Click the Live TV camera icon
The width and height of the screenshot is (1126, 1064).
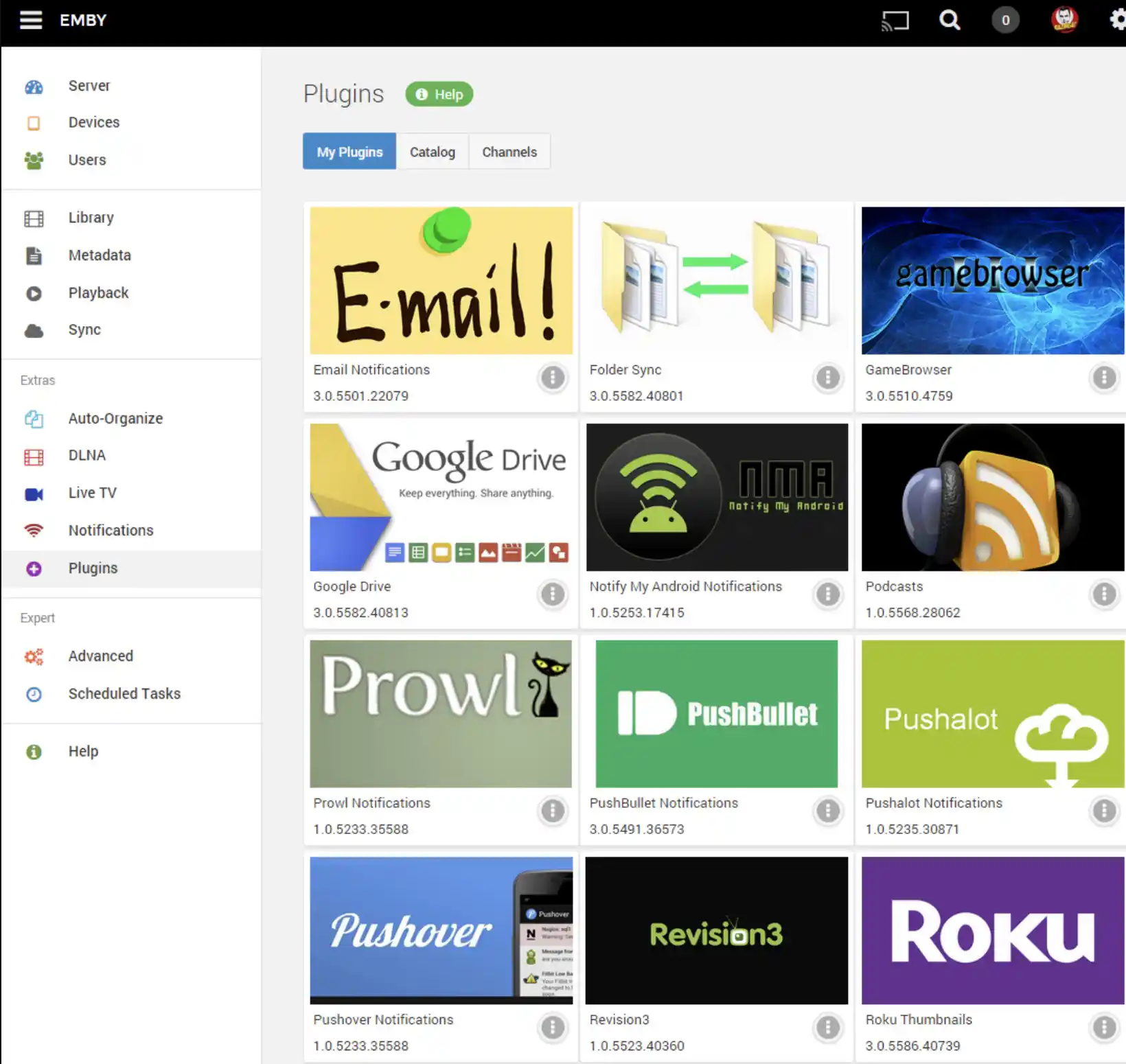(x=34, y=494)
